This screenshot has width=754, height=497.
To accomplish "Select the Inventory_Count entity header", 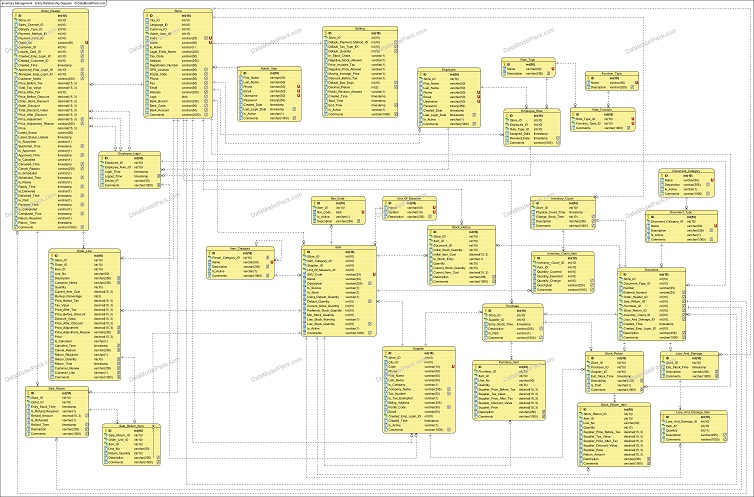I will pyautogui.click(x=563, y=198).
